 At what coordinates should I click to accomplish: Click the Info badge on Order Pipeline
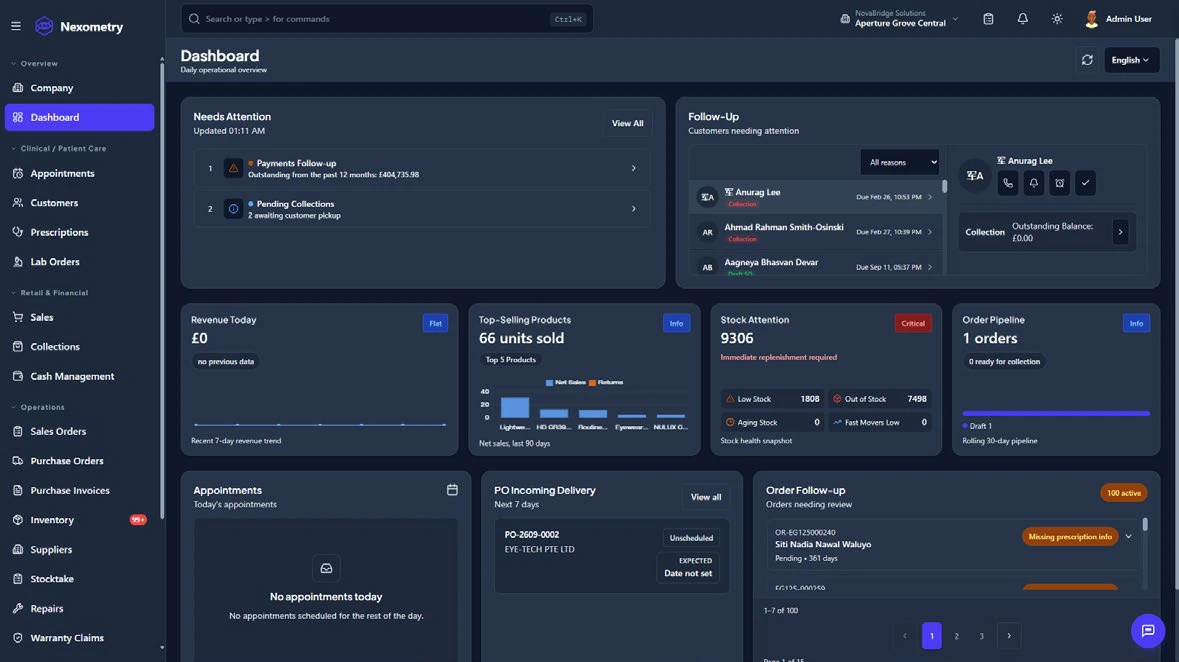[x=1136, y=323]
